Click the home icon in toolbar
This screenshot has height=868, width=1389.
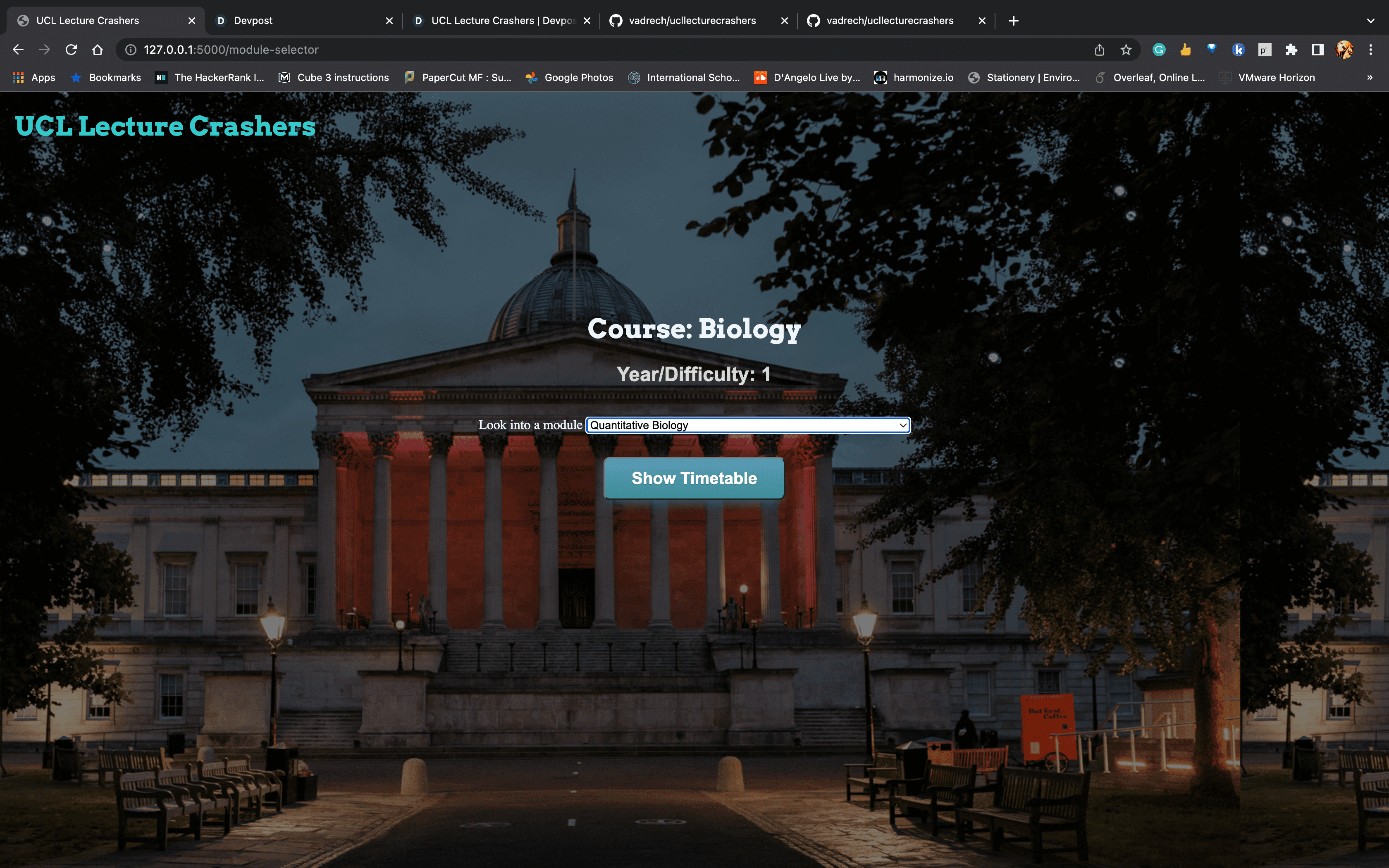[x=98, y=50]
